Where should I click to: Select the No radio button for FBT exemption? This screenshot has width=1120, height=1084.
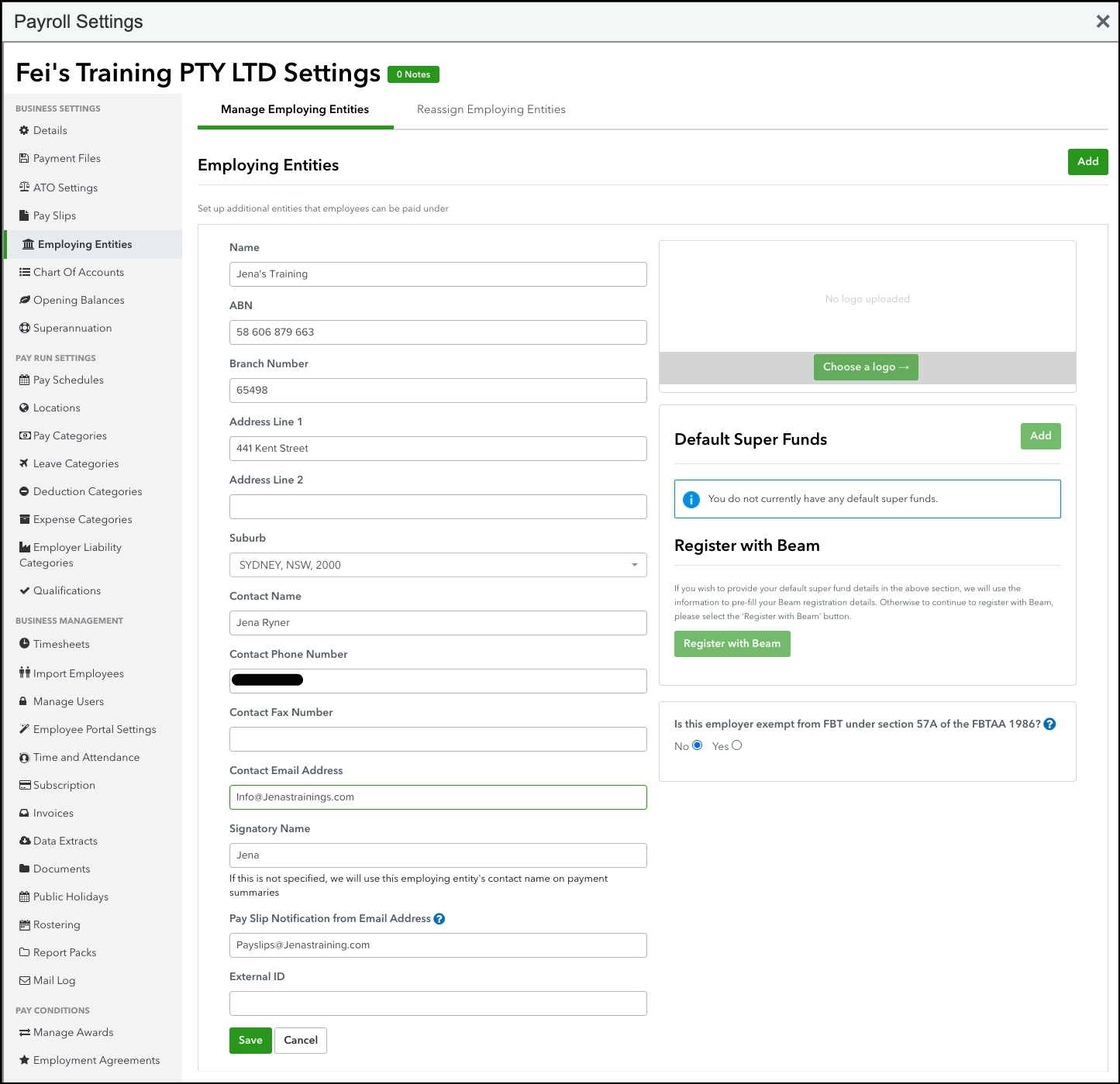pos(697,745)
